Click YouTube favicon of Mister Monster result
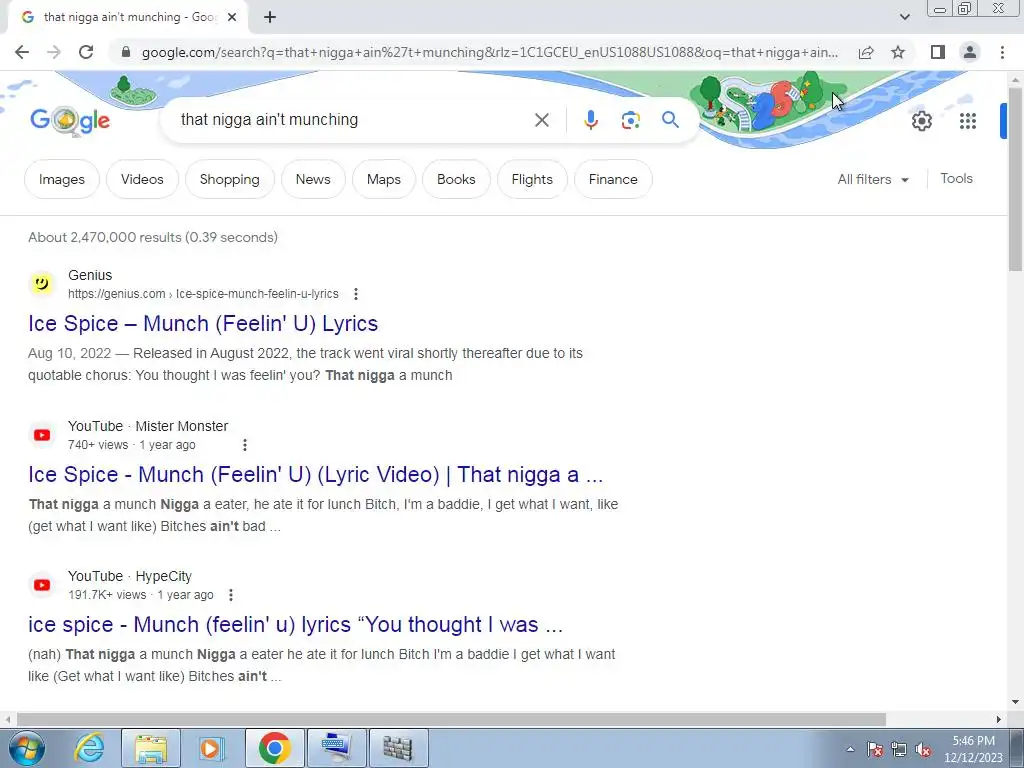Screen dimensions: 1024x768 click(42, 435)
